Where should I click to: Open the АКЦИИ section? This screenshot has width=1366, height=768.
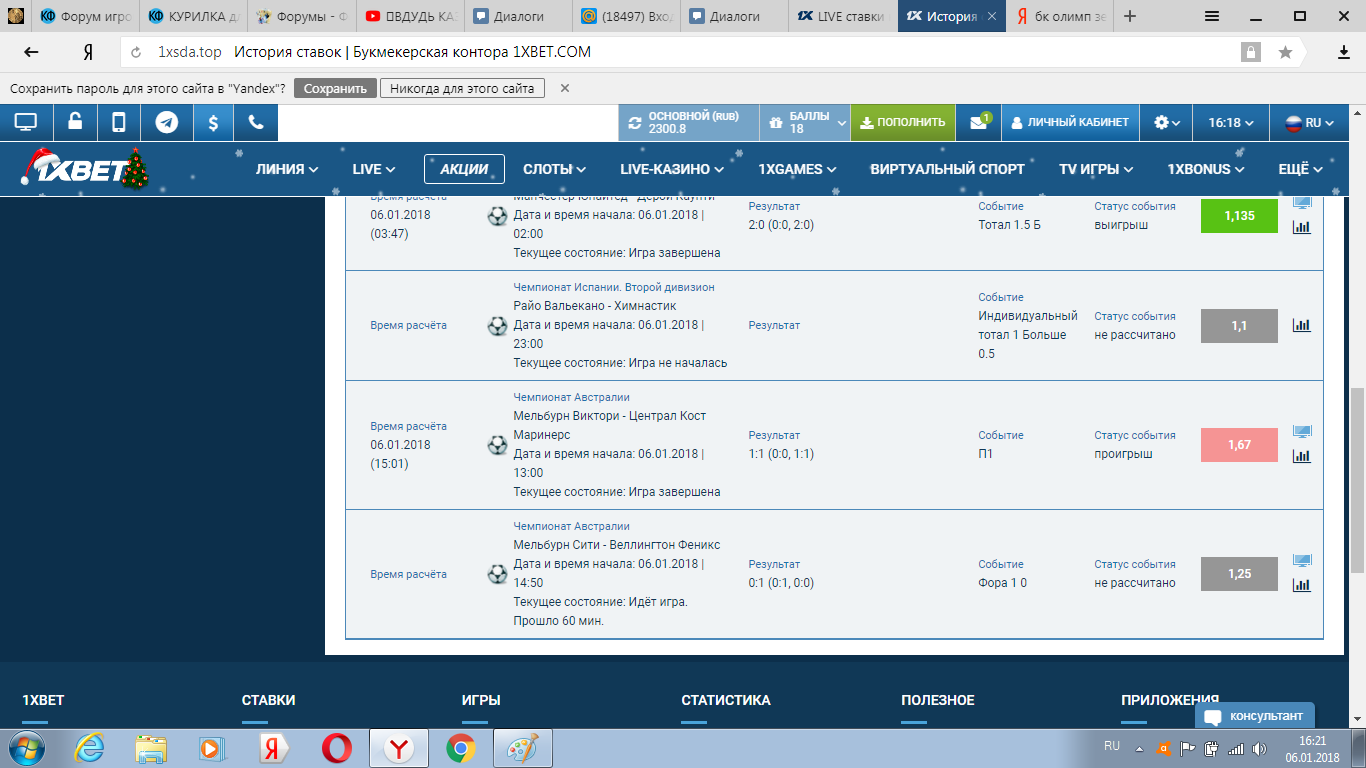pos(464,169)
